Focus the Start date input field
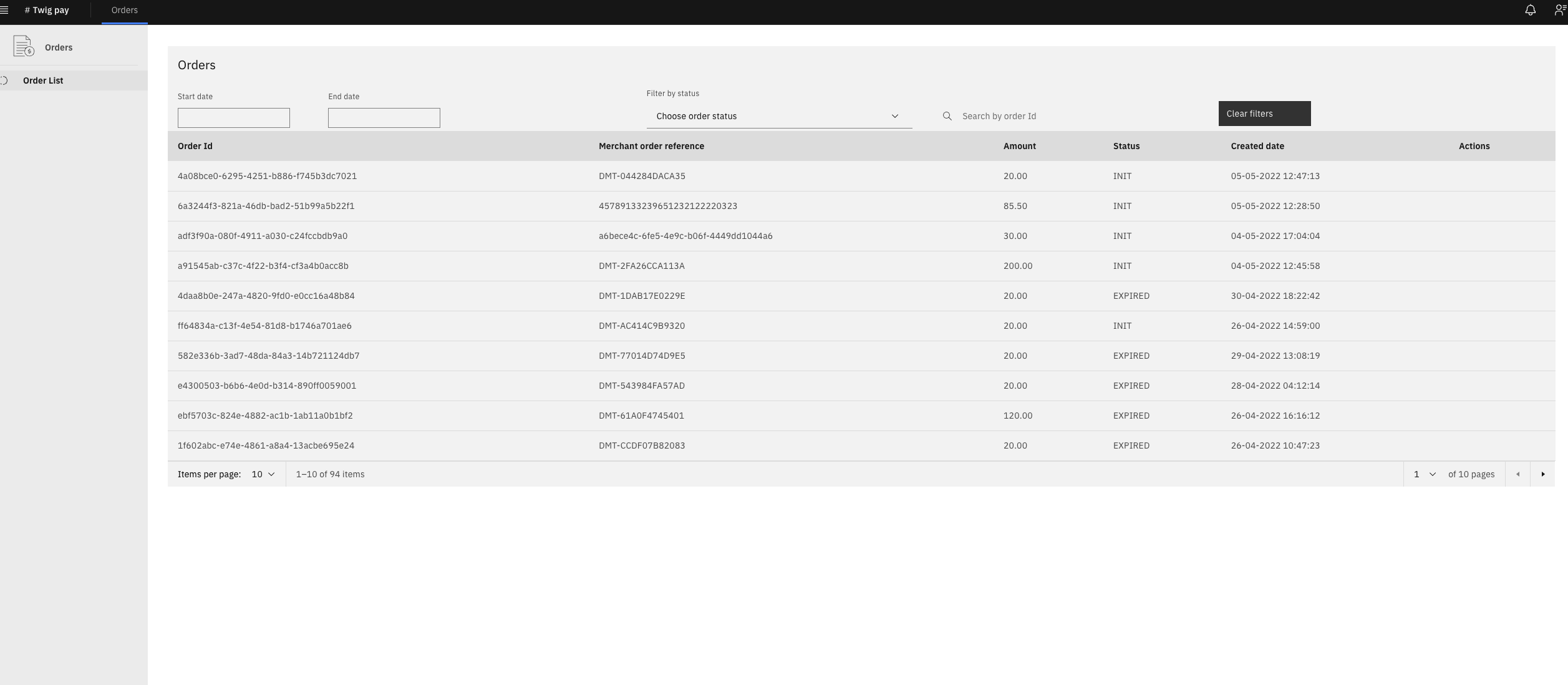Image resolution: width=1568 pixels, height=685 pixels. tap(233, 118)
